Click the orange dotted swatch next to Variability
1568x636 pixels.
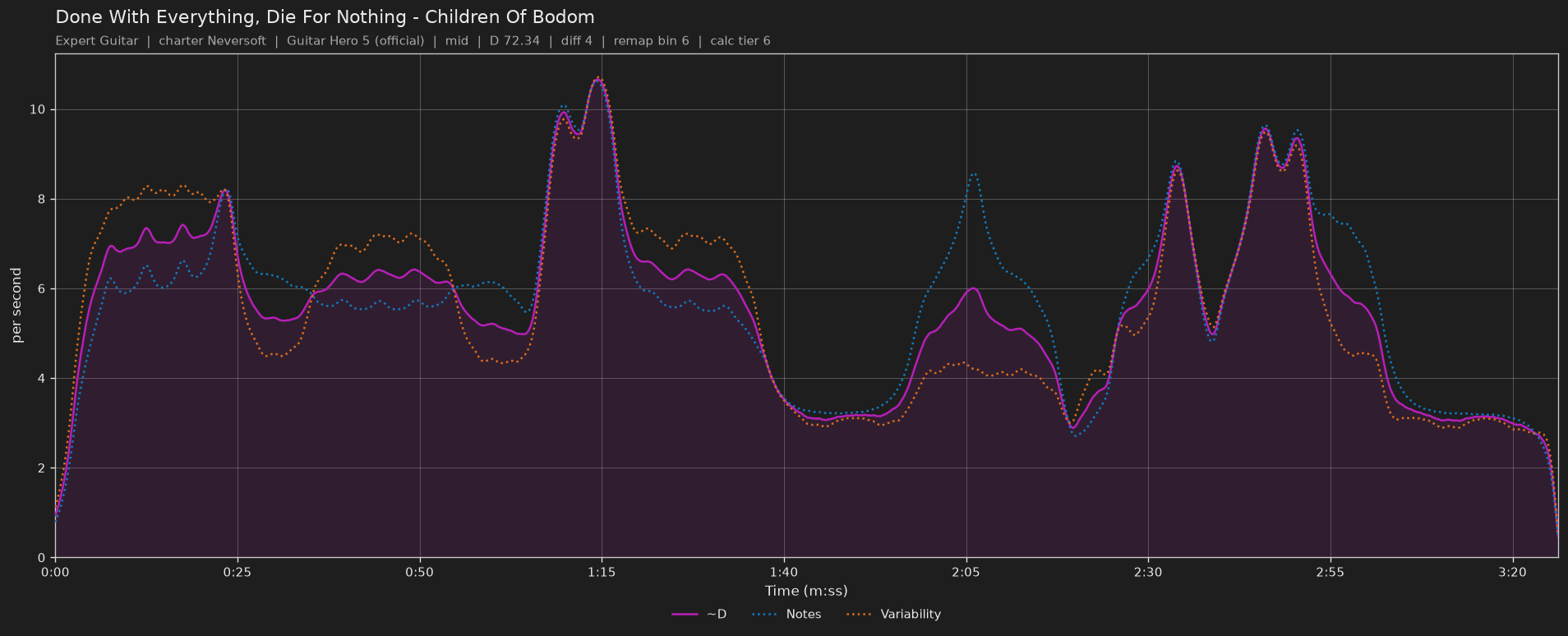(859, 615)
